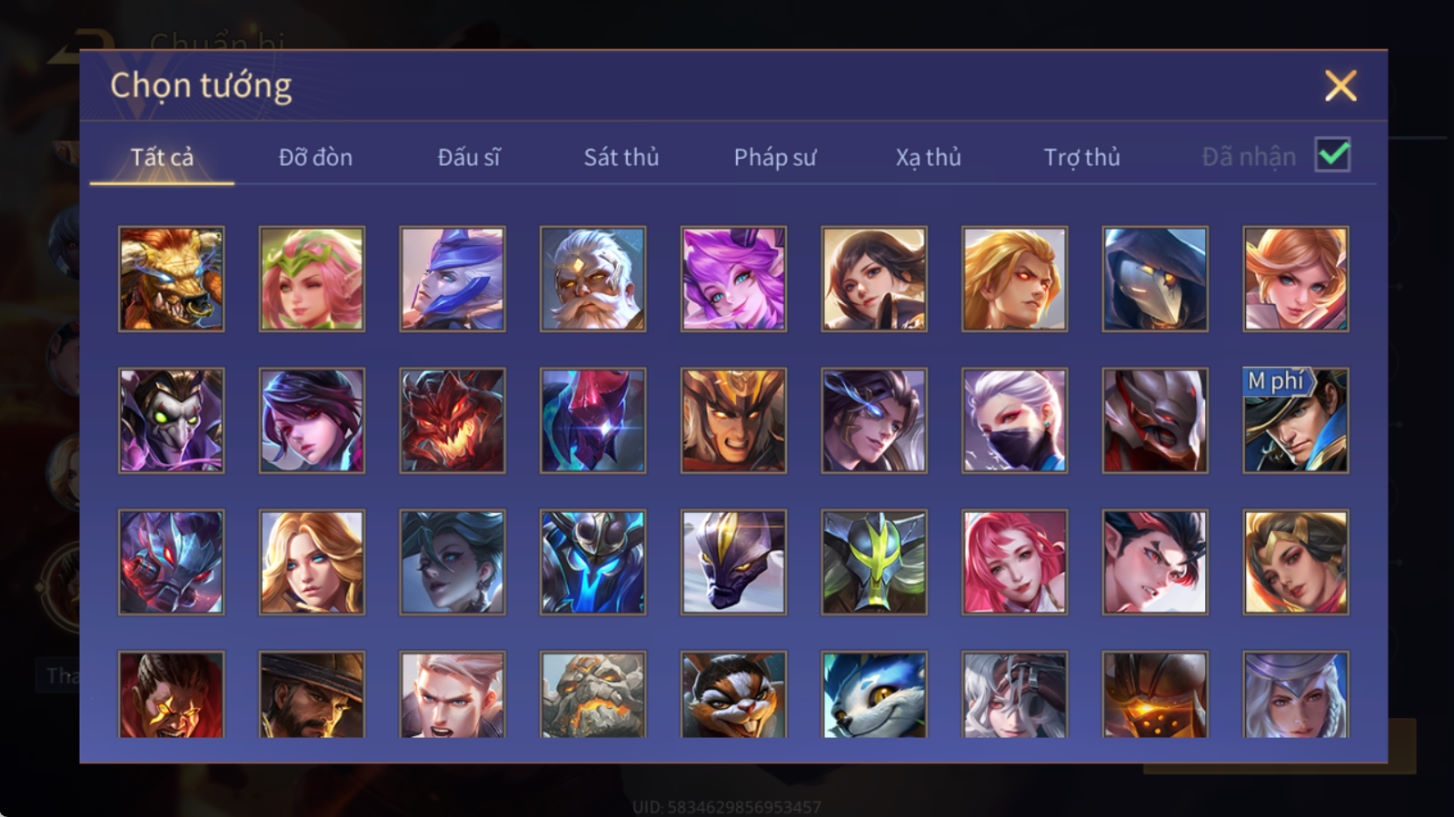Select the hooded plague mask hero
Viewport: 1454px width, 817px height.
1155,279
